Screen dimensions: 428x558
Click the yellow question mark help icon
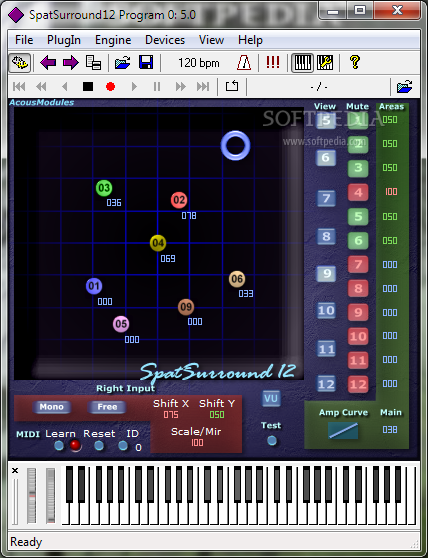[x=355, y=63]
